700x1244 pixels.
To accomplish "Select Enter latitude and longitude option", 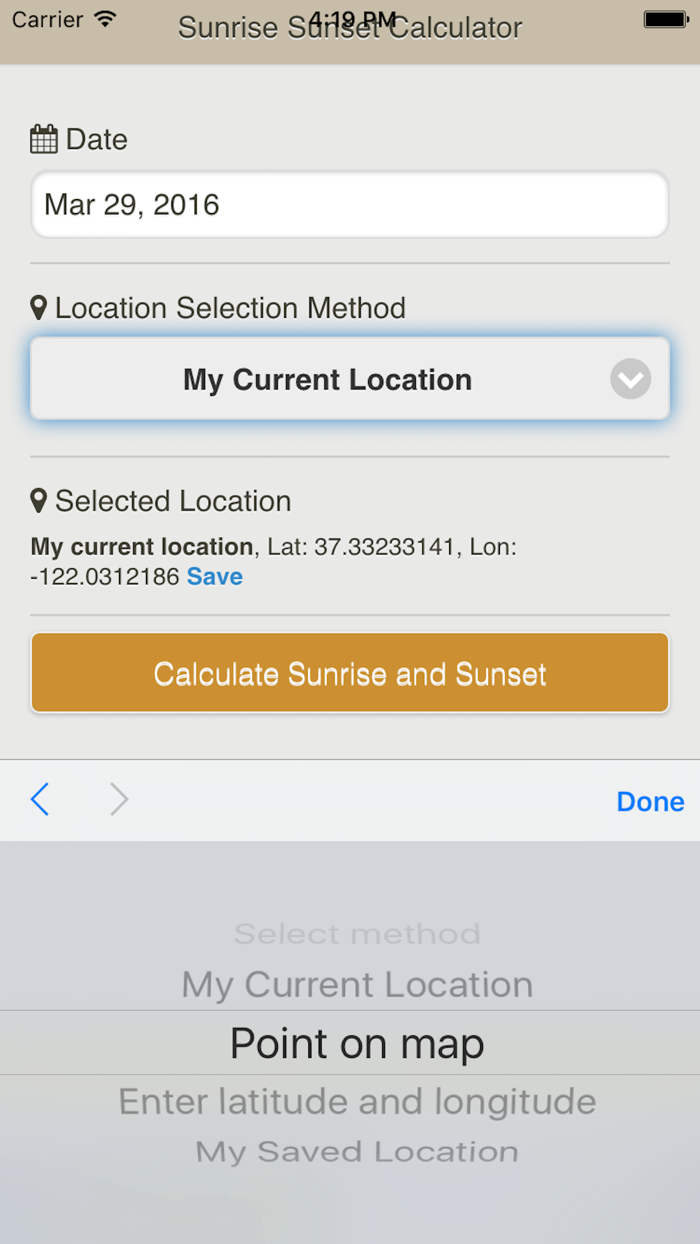I will 356,1101.
